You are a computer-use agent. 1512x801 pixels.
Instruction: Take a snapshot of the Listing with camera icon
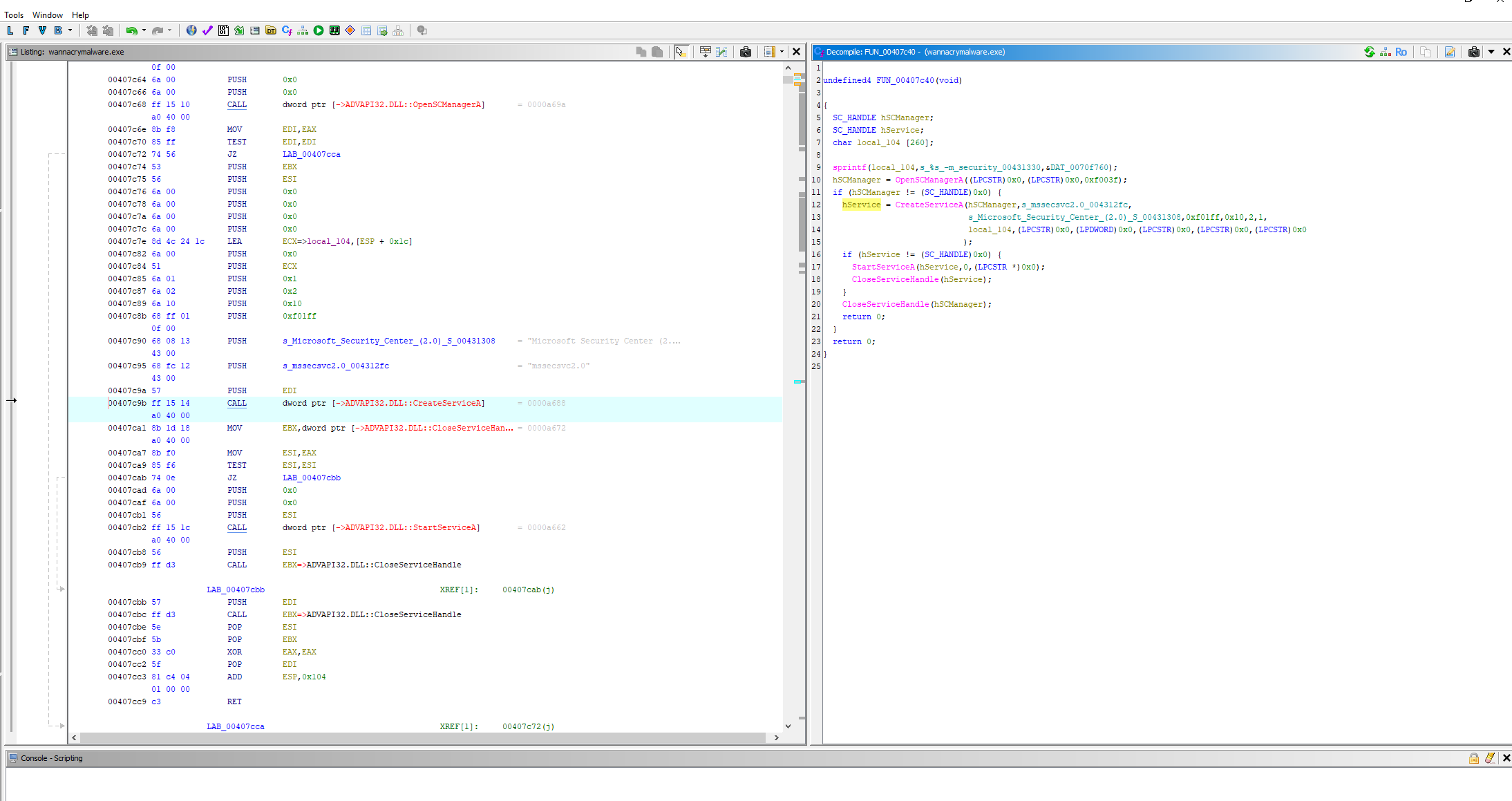coord(746,52)
